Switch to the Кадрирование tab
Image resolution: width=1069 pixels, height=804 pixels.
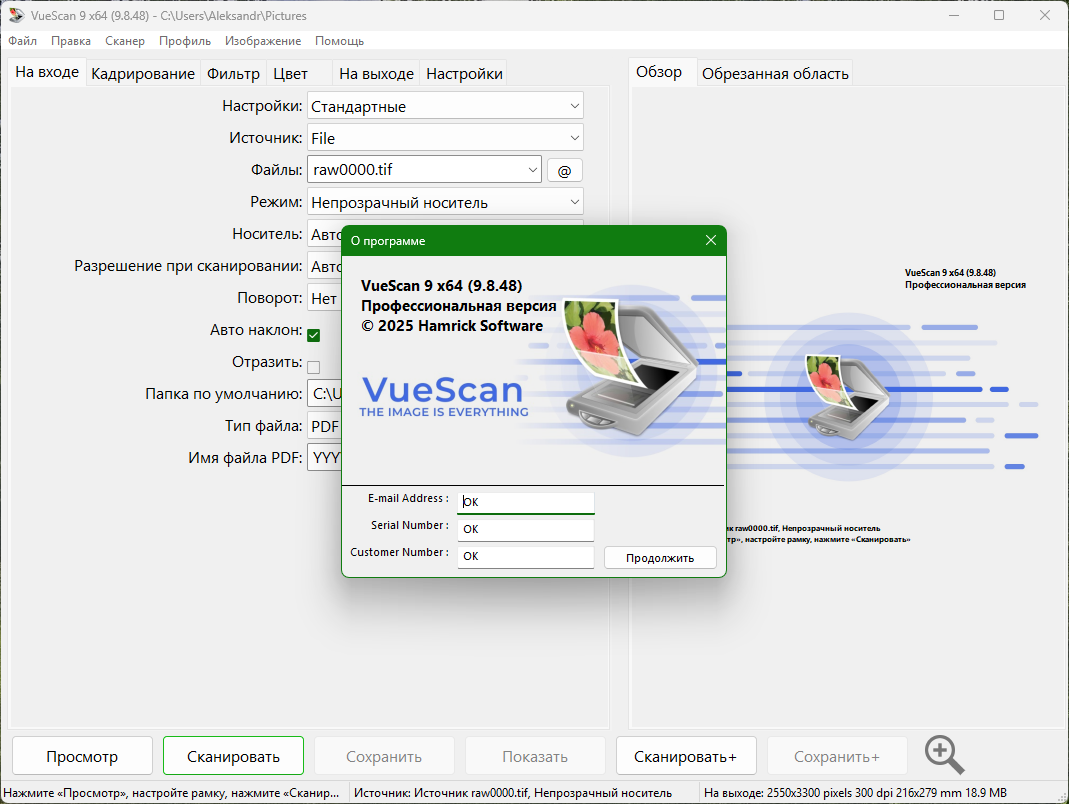click(143, 74)
